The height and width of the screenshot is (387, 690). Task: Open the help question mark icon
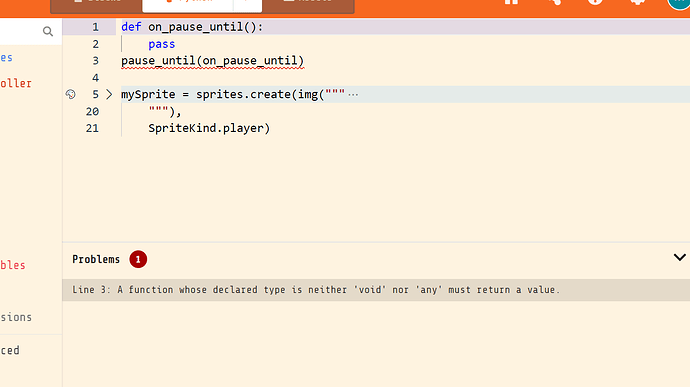click(x=595, y=2)
